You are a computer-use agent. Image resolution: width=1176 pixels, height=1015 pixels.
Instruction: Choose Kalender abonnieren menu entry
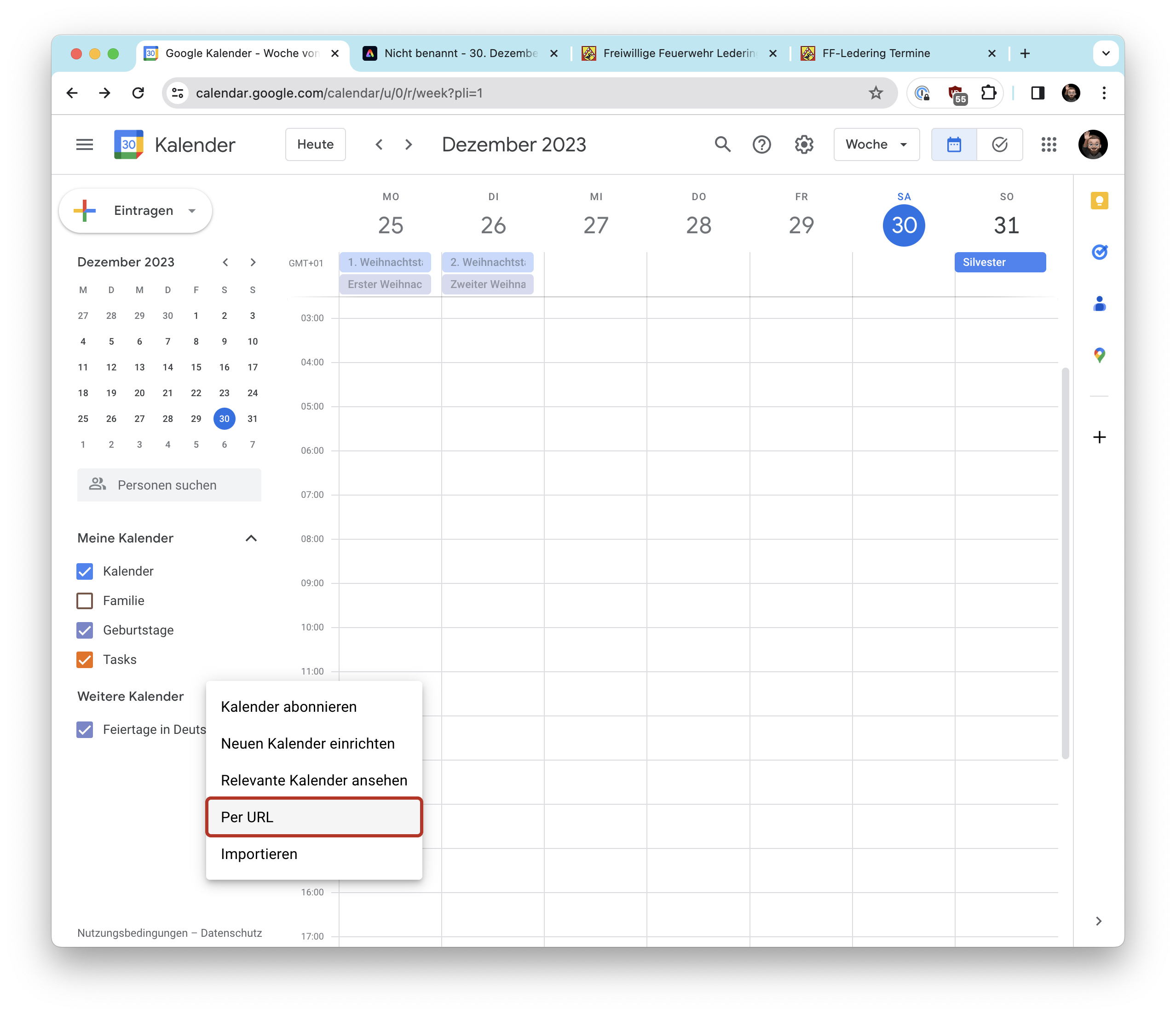(289, 707)
